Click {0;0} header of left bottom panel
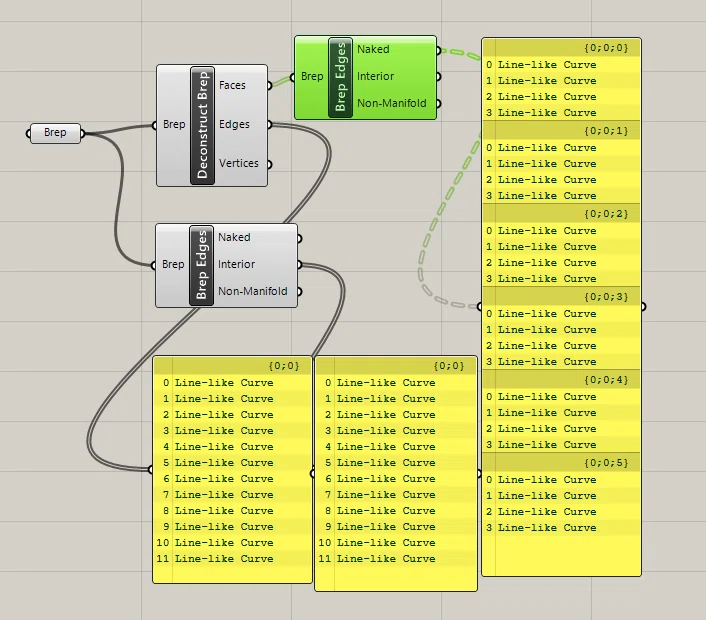 [x=233, y=366]
